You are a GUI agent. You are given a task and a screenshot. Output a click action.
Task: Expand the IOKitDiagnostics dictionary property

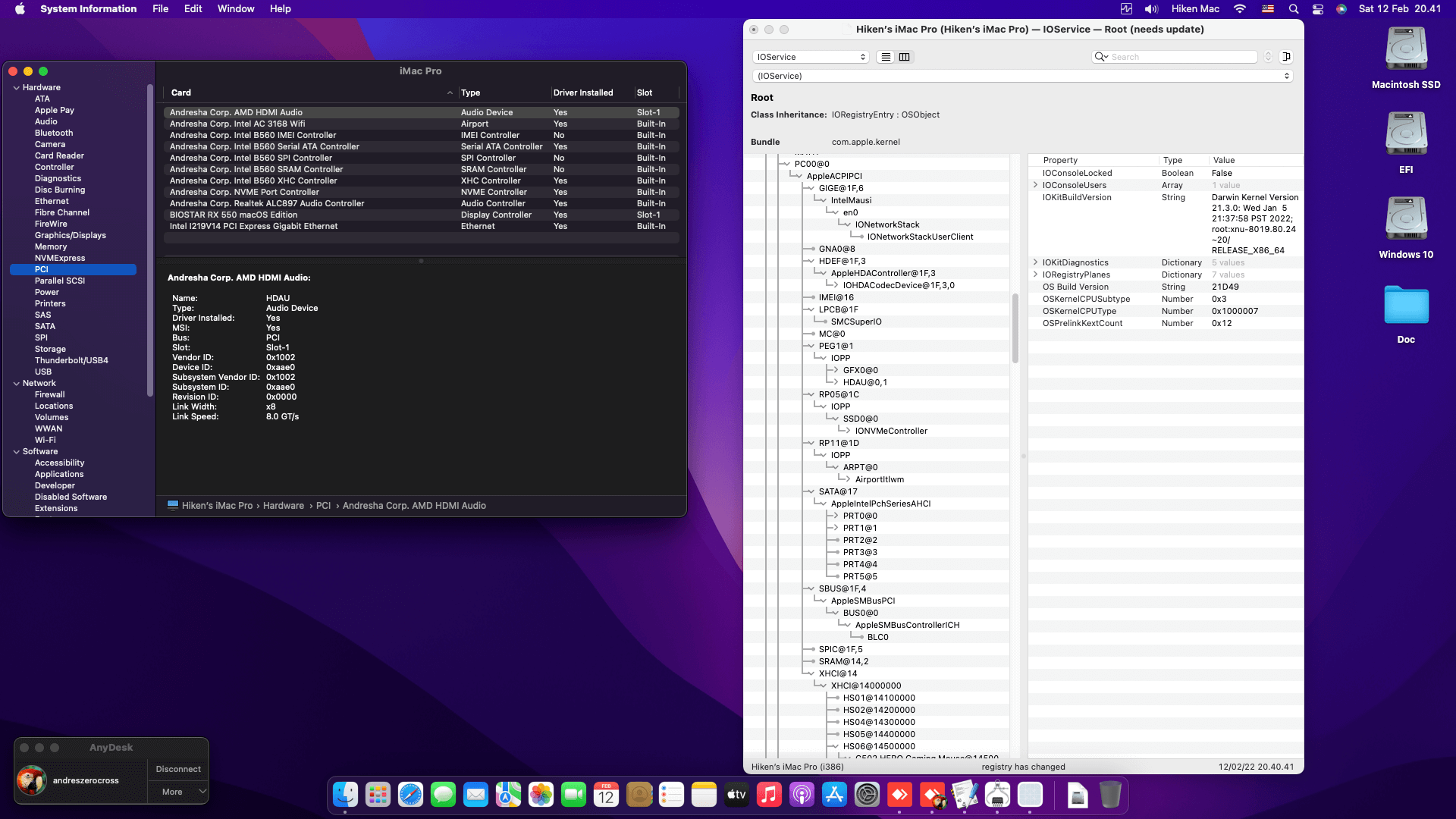[1036, 262]
